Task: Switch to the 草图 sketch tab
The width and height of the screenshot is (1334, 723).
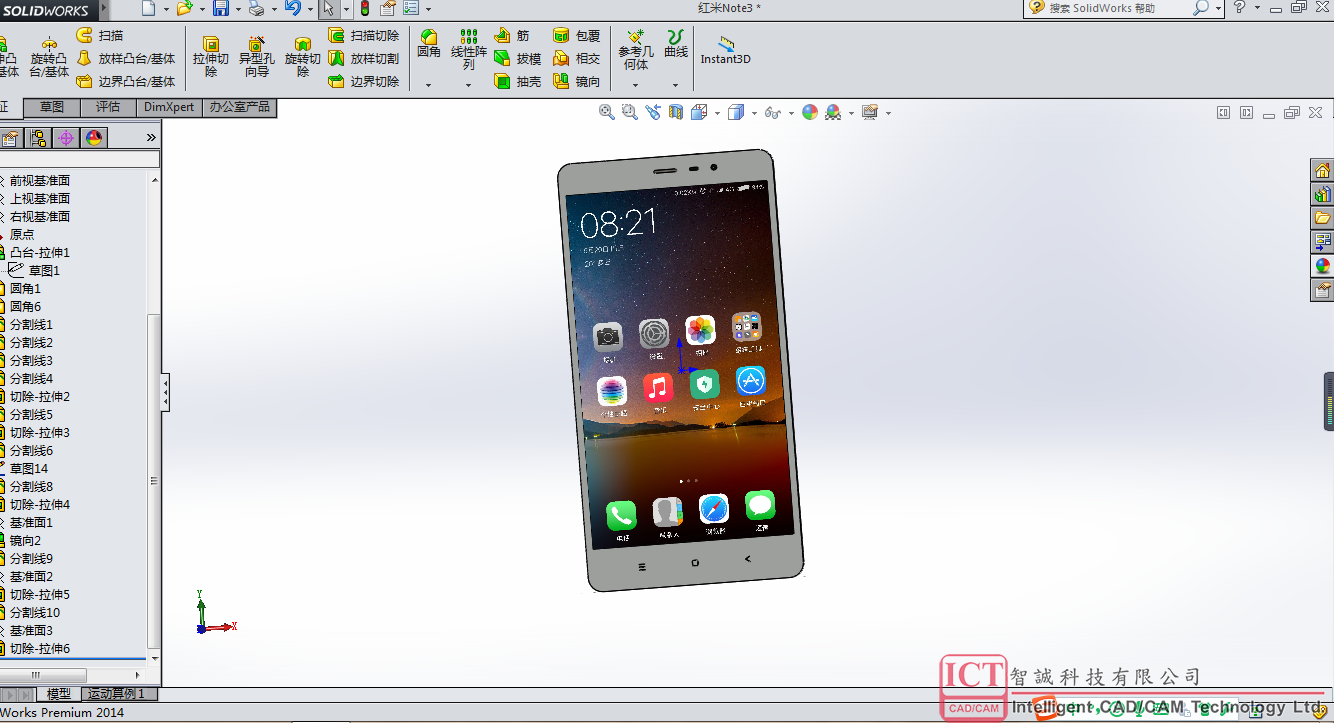Action: coord(52,107)
